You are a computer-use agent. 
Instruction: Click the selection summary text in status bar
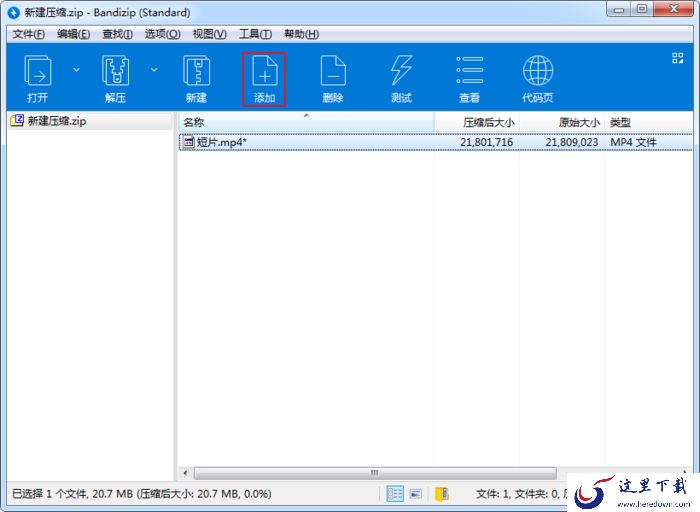coord(142,494)
